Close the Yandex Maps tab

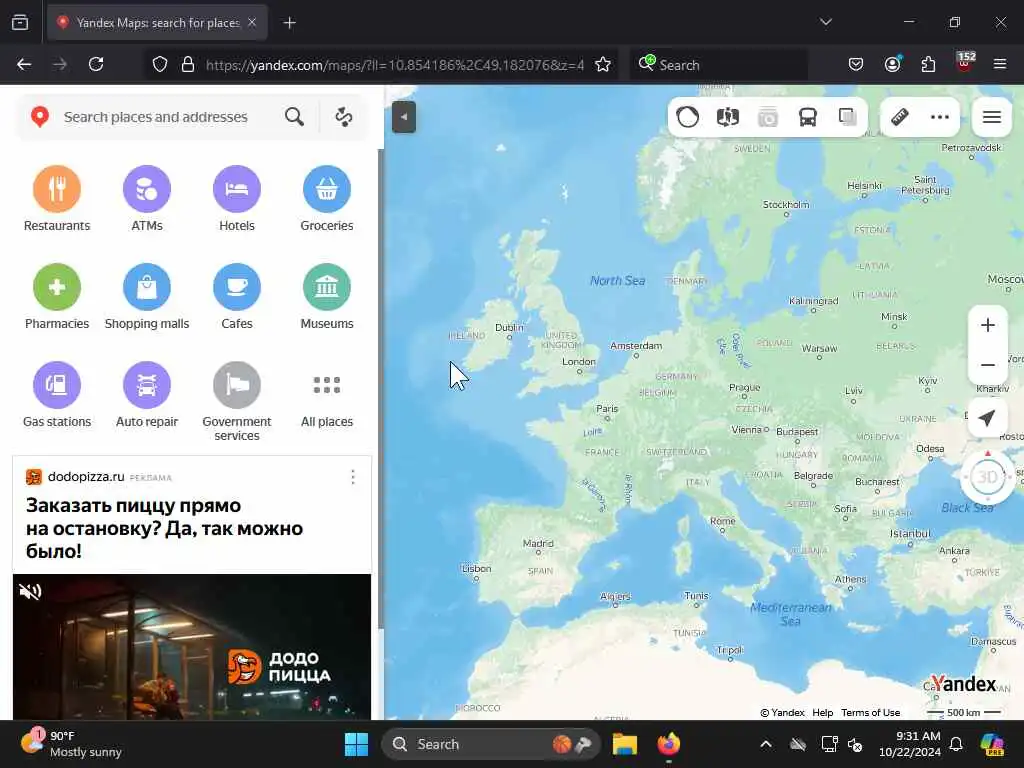coord(252,22)
